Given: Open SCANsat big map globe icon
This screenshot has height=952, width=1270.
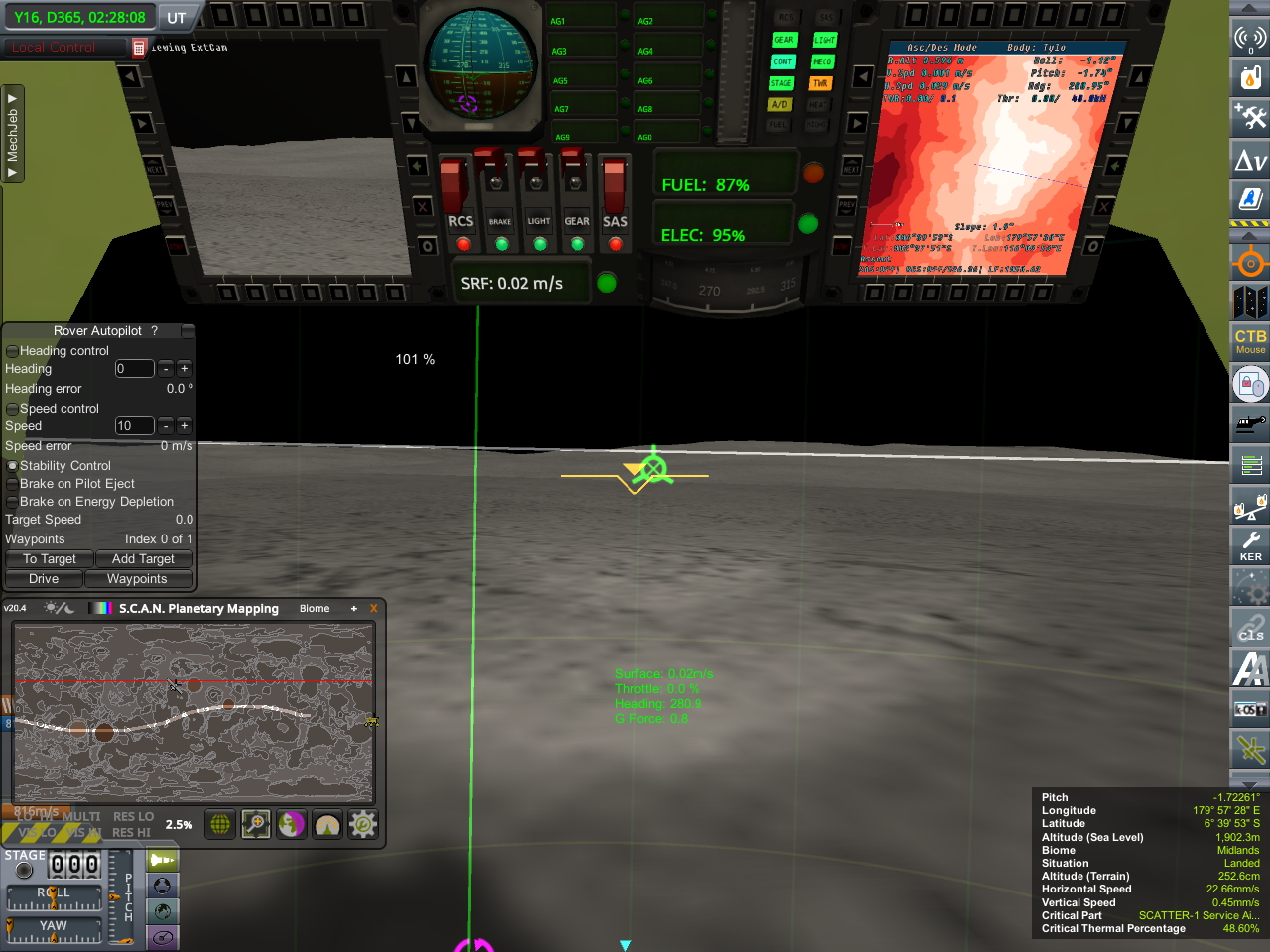Looking at the screenshot, I should (220, 824).
